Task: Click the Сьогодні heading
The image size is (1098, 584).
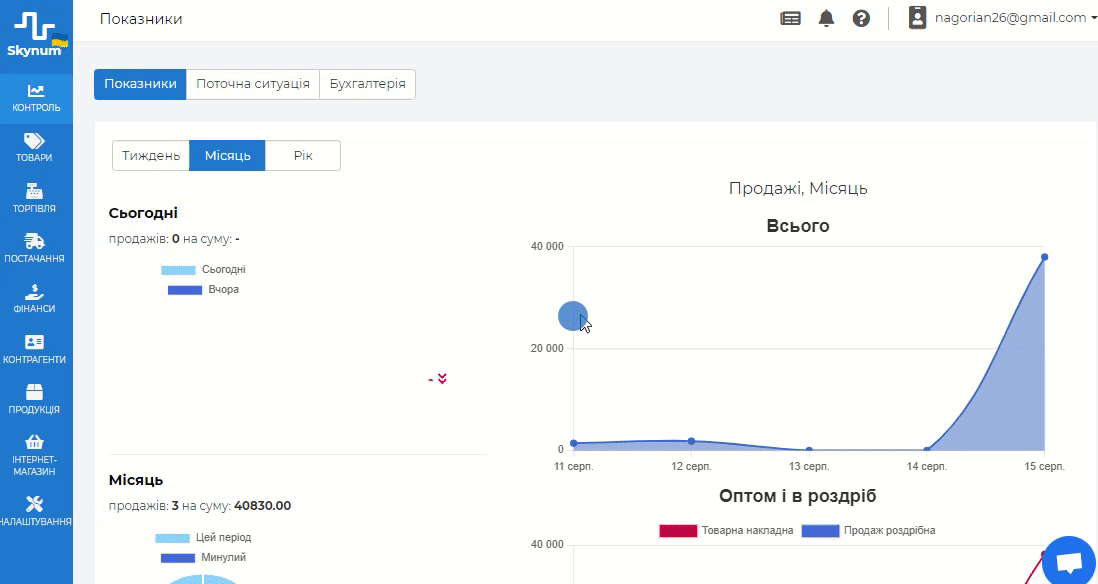Action: [x=144, y=213]
